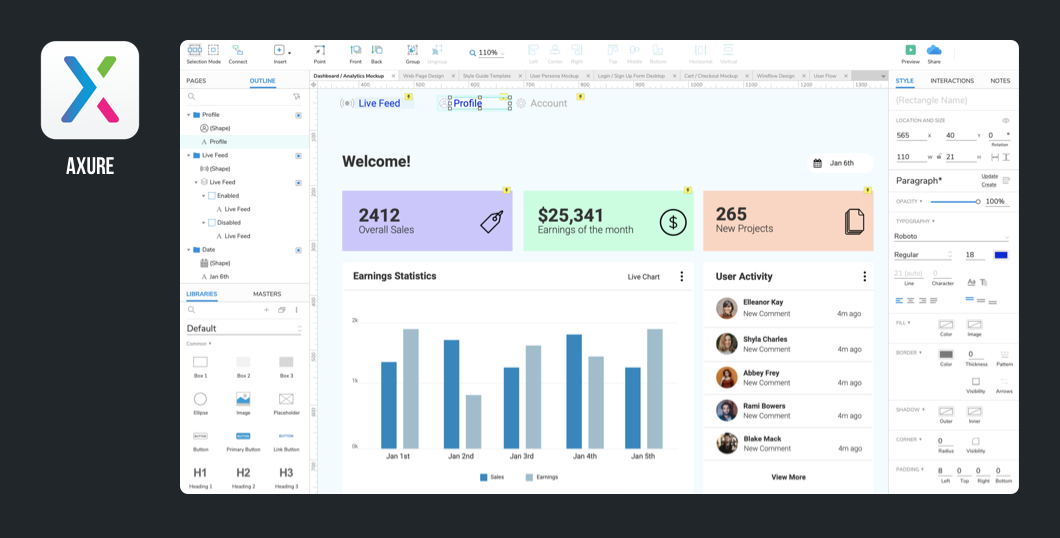Image resolution: width=1060 pixels, height=538 pixels.
Task: Click the add library plus icon
Action: coord(266,310)
